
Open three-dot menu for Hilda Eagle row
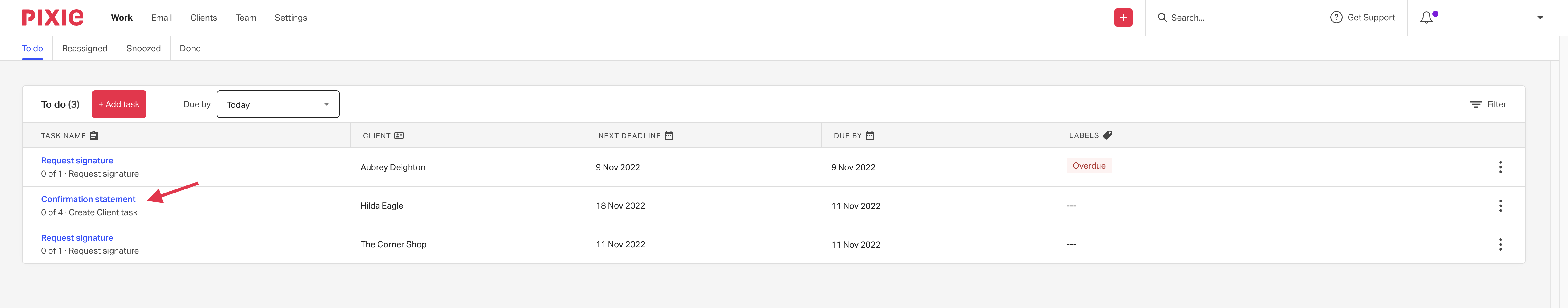click(1500, 206)
